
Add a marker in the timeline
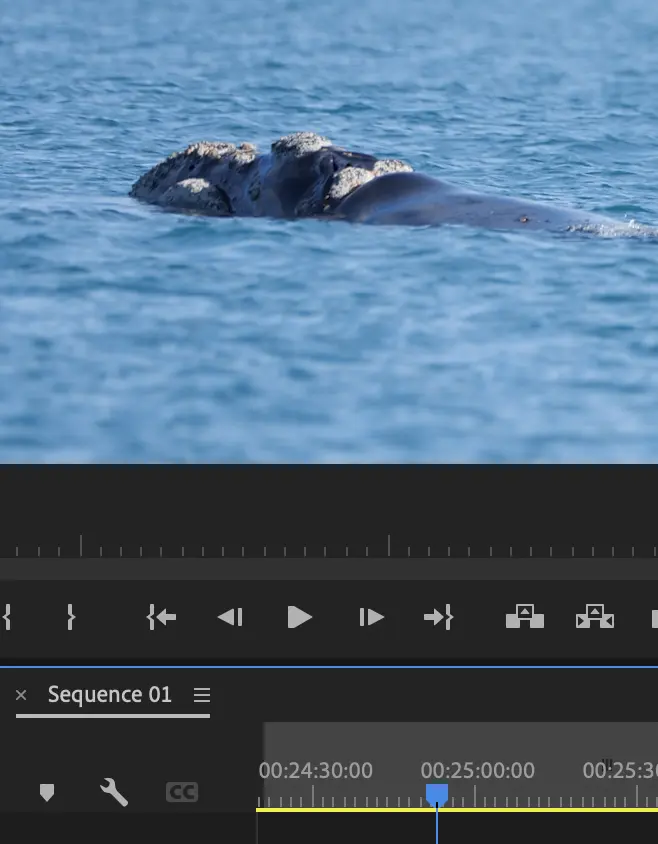(46, 793)
